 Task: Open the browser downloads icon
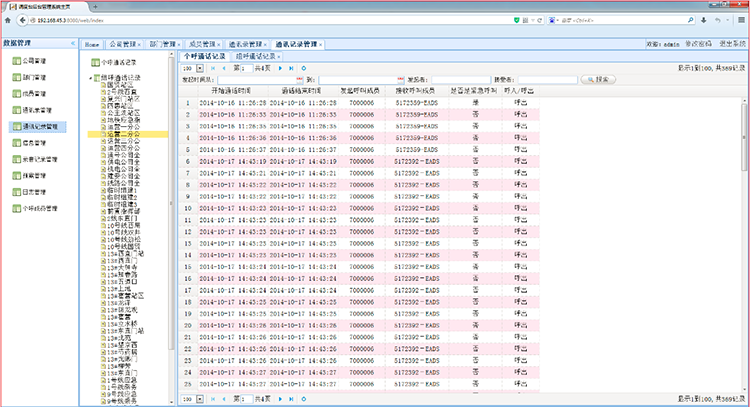tap(704, 20)
